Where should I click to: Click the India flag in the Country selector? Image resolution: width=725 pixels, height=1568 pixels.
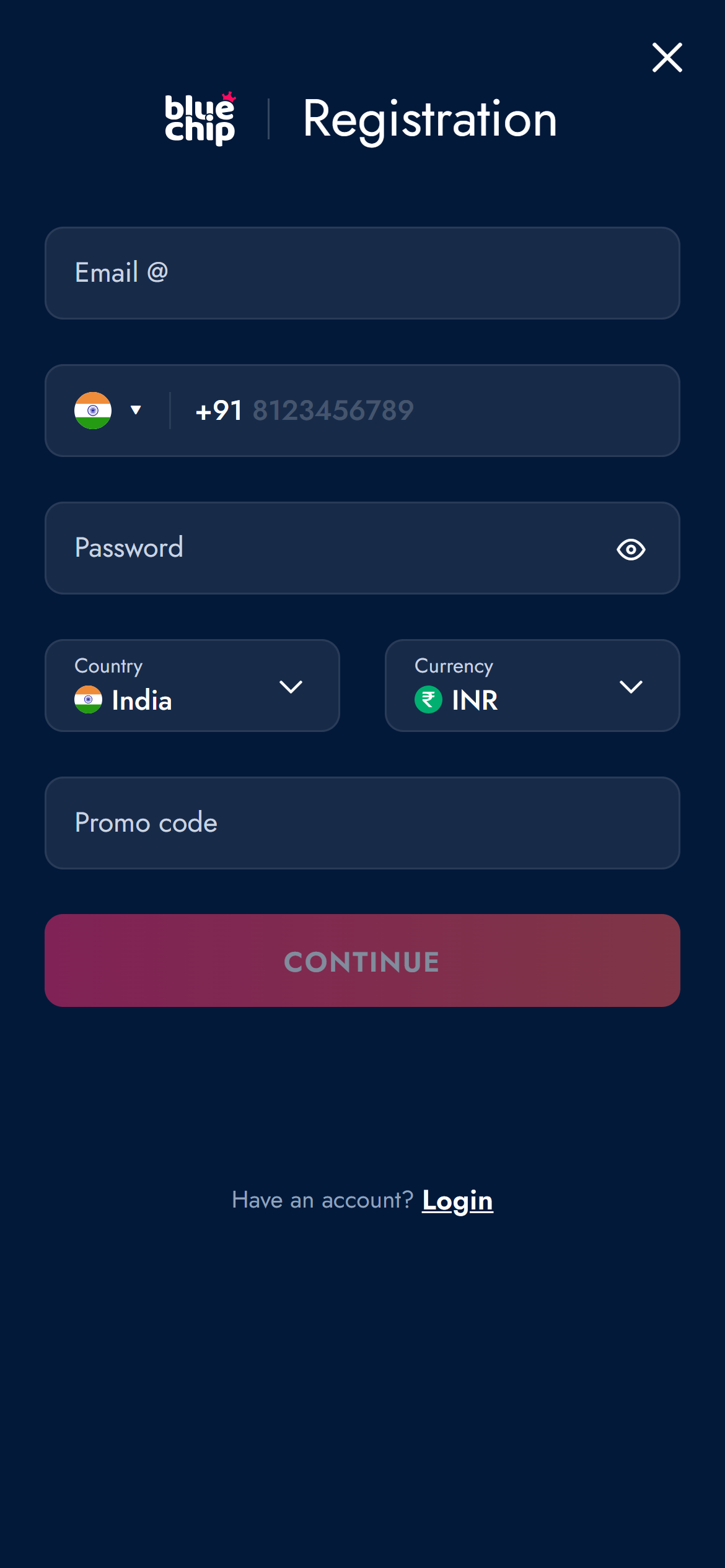[x=89, y=700]
